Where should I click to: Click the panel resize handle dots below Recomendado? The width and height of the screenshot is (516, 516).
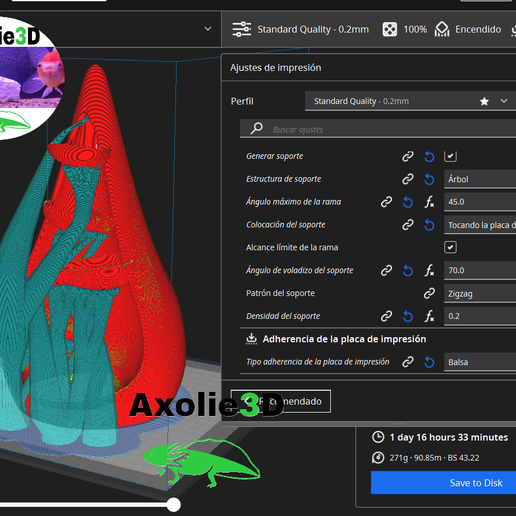[398, 424]
